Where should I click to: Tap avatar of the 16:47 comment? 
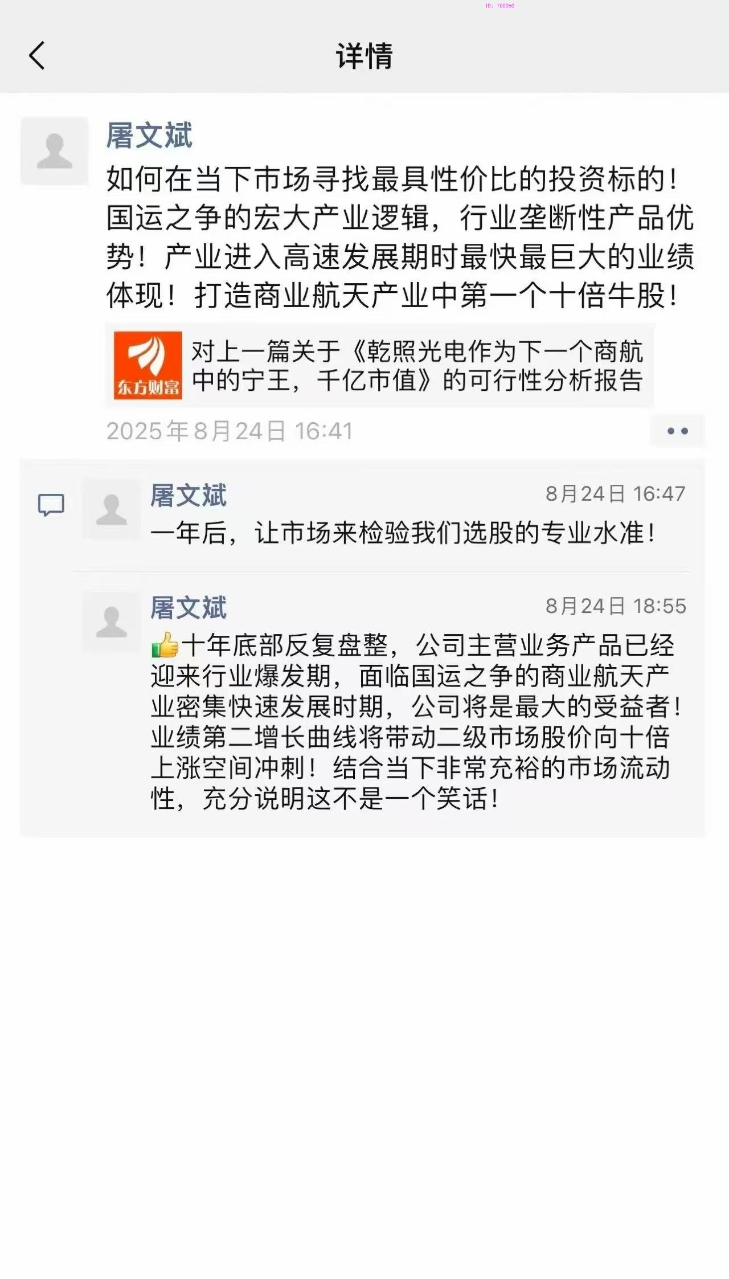[111, 510]
